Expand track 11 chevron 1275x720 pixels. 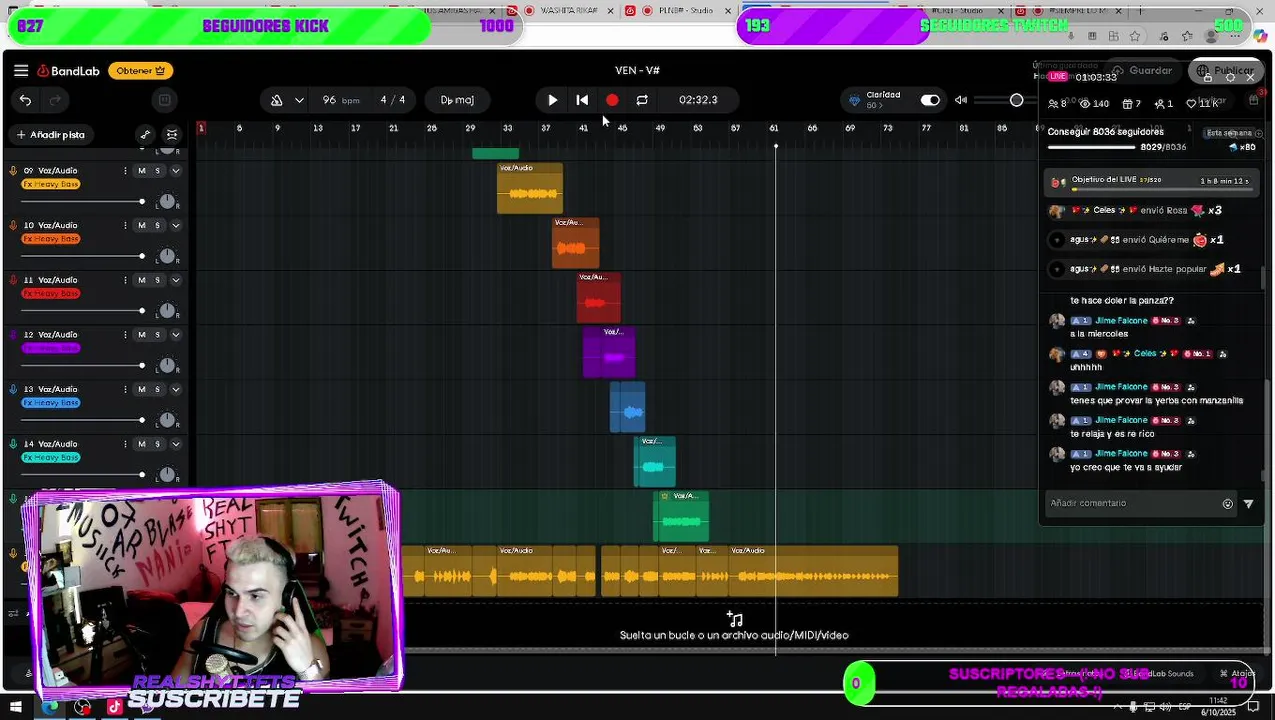click(x=175, y=280)
